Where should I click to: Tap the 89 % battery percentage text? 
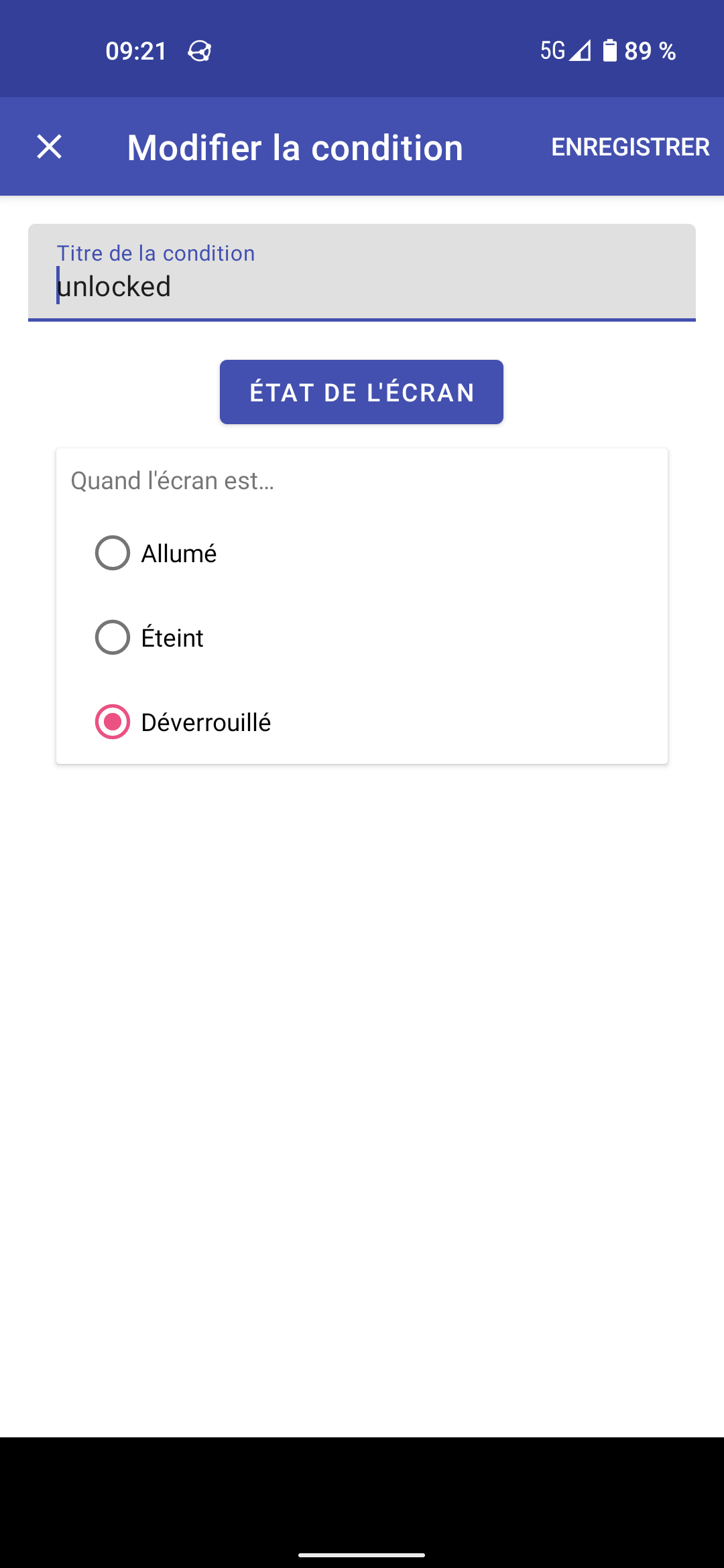650,51
